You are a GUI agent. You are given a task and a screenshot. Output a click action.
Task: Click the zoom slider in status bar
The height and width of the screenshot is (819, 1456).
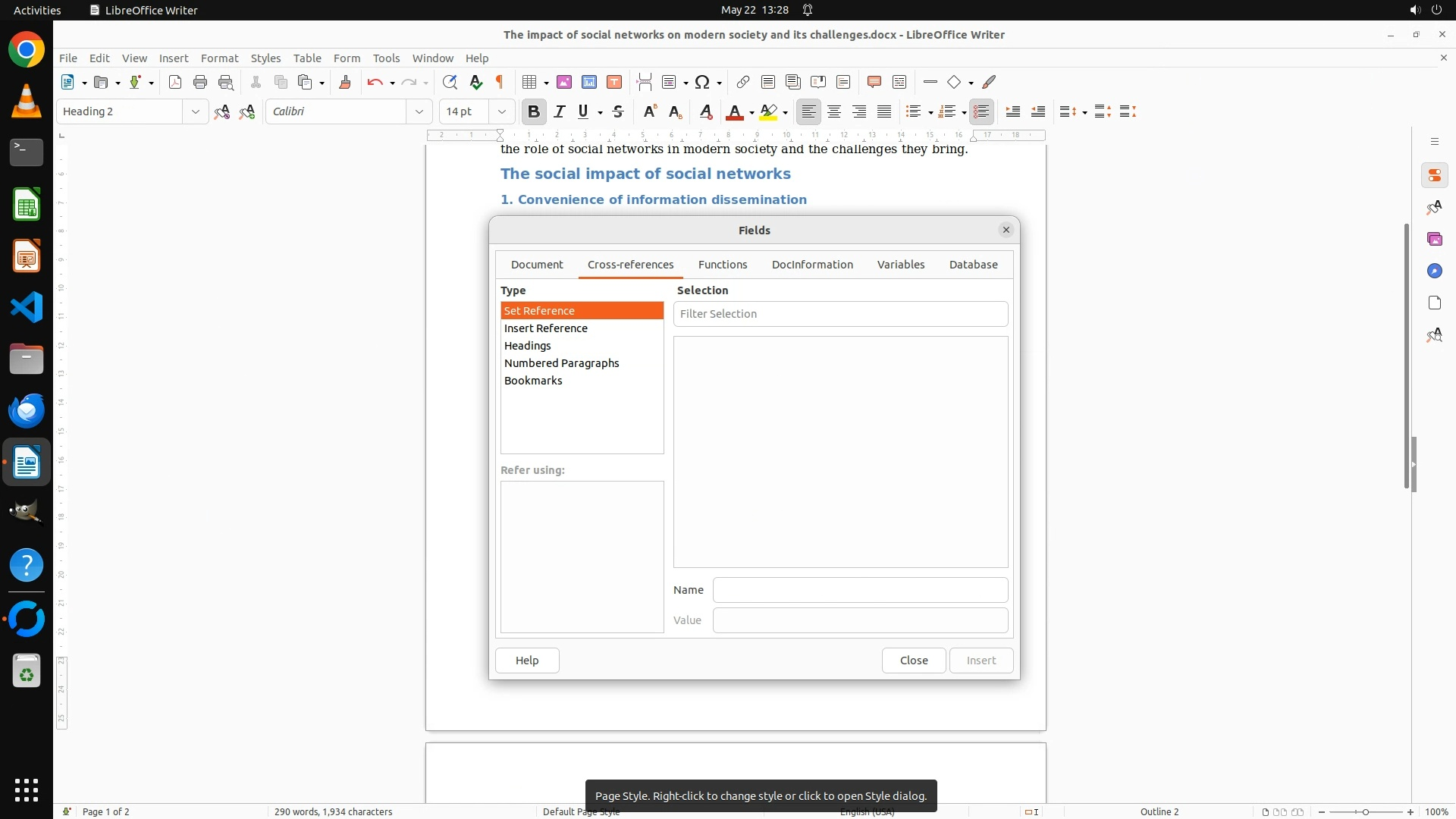1365,812
